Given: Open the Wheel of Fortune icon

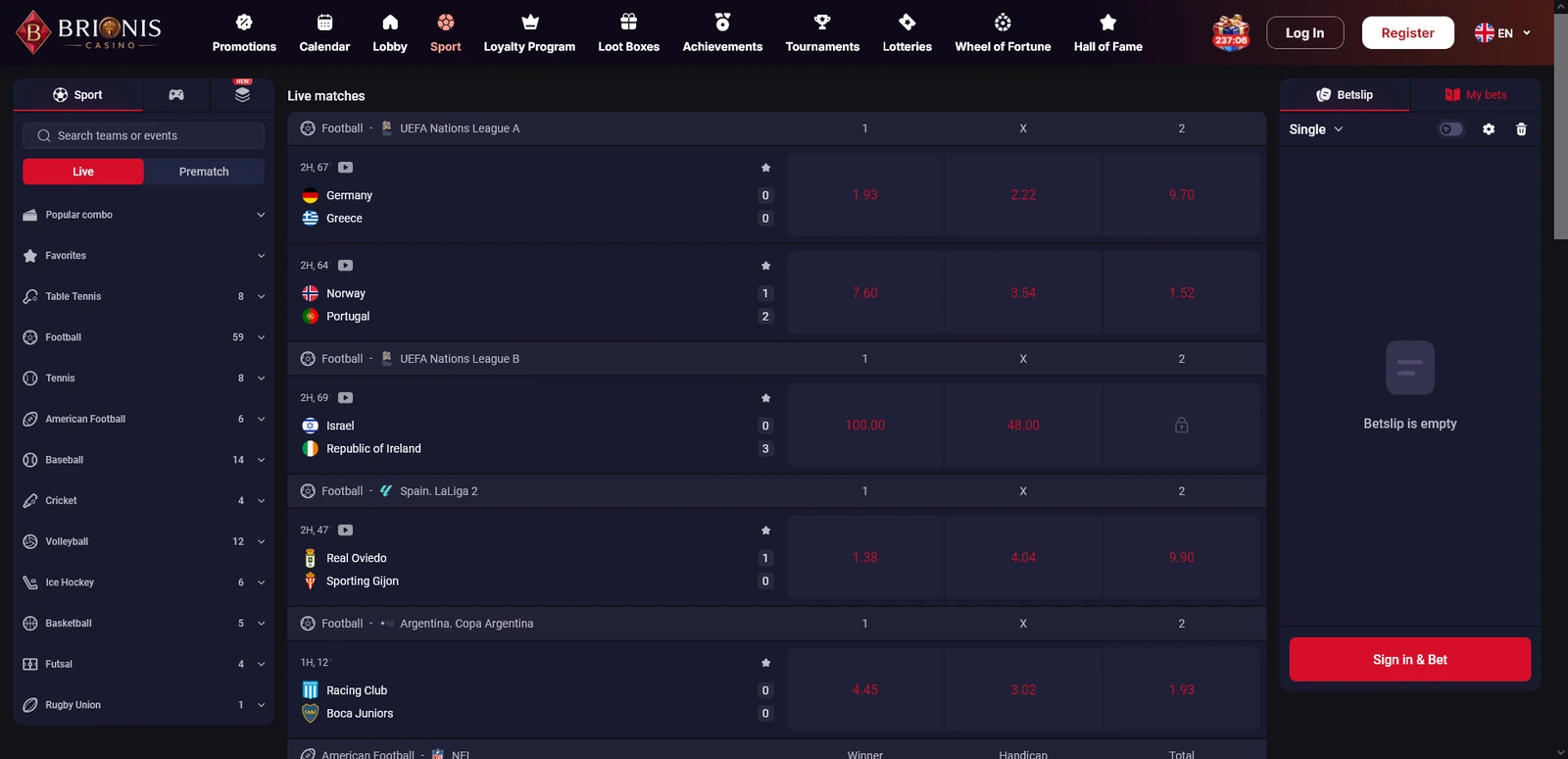Looking at the screenshot, I should (1003, 22).
